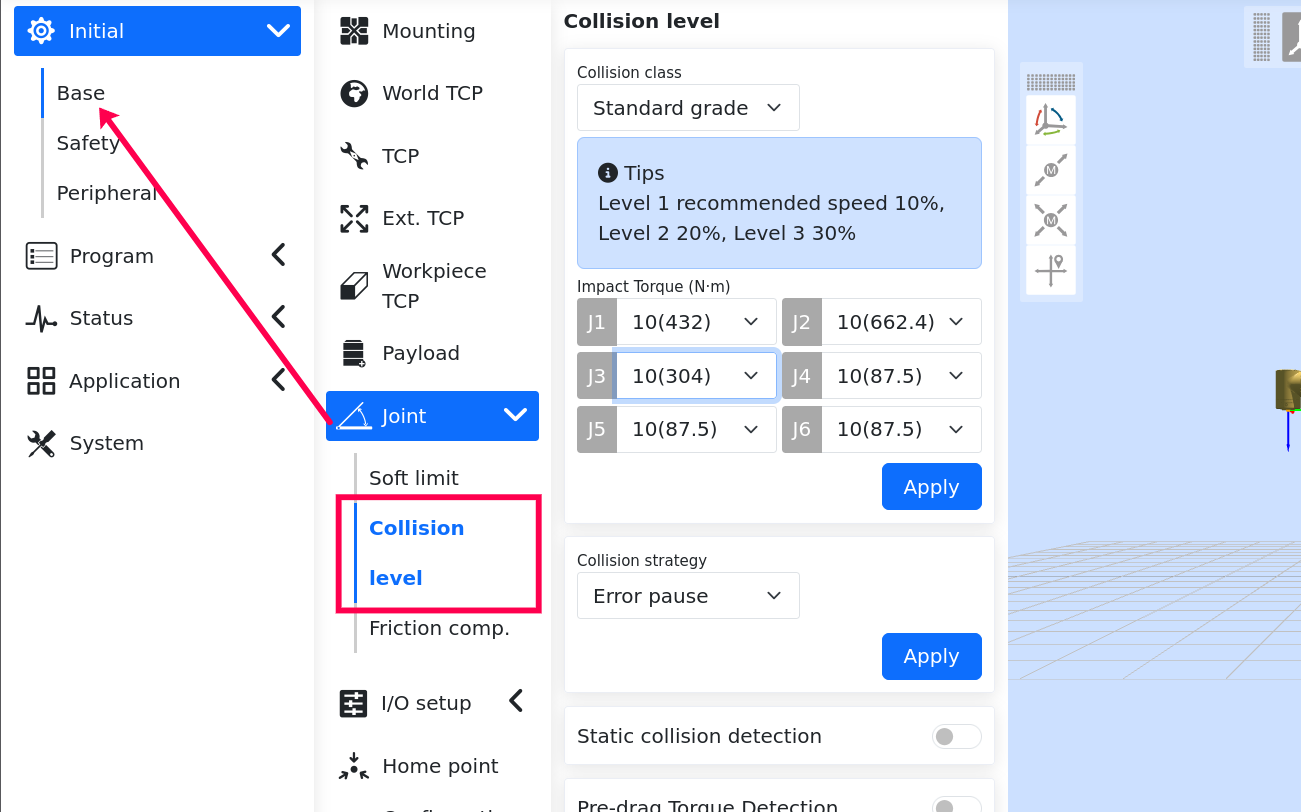Click the dotted grip beside the robot arm icon
This screenshot has width=1301, height=812.
tap(1262, 37)
